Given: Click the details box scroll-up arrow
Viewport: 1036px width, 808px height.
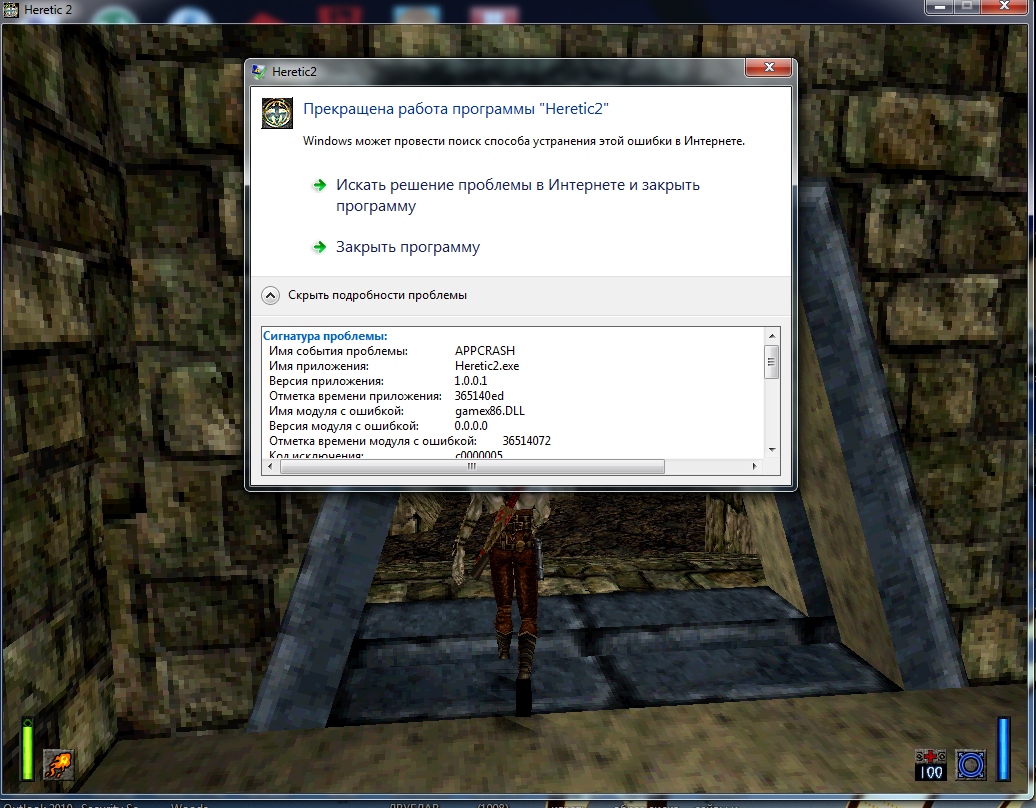Looking at the screenshot, I should point(772,336).
